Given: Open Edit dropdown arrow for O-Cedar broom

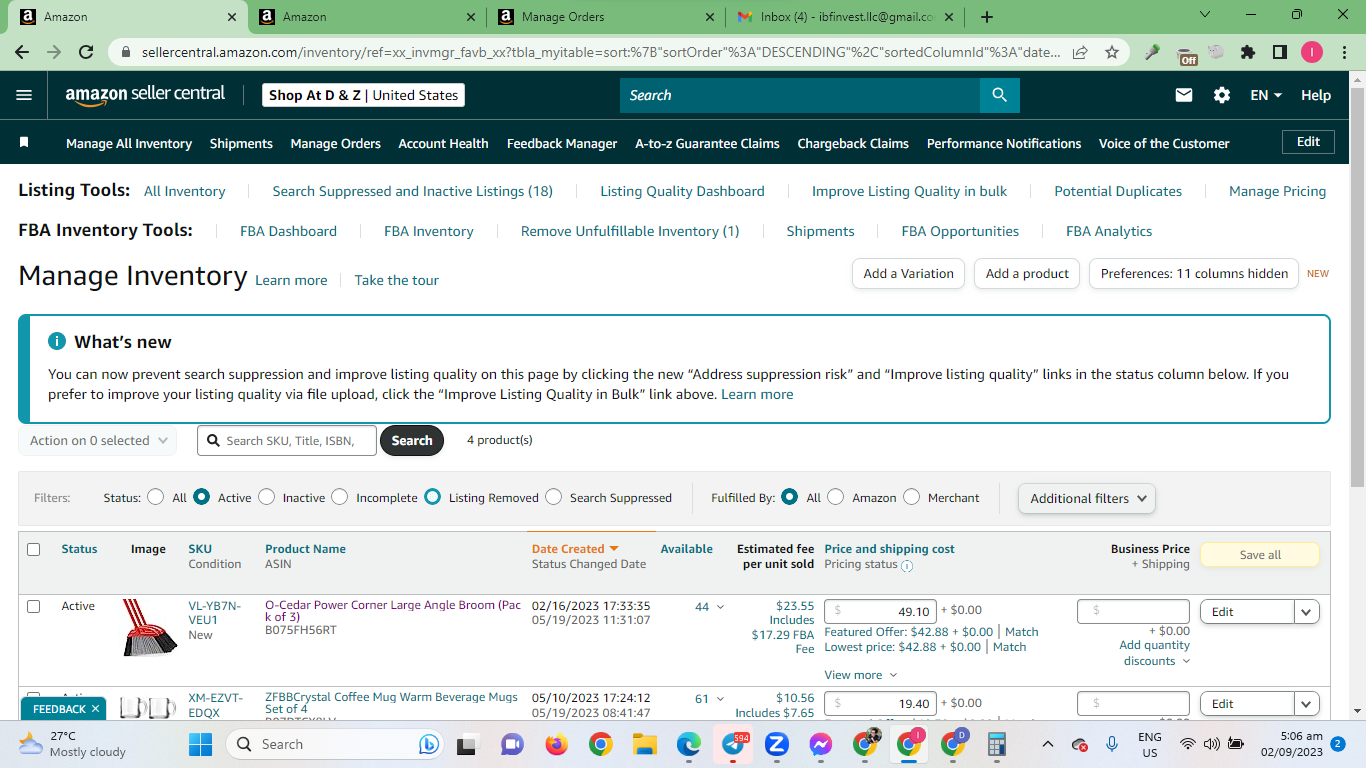Looking at the screenshot, I should [1307, 611].
